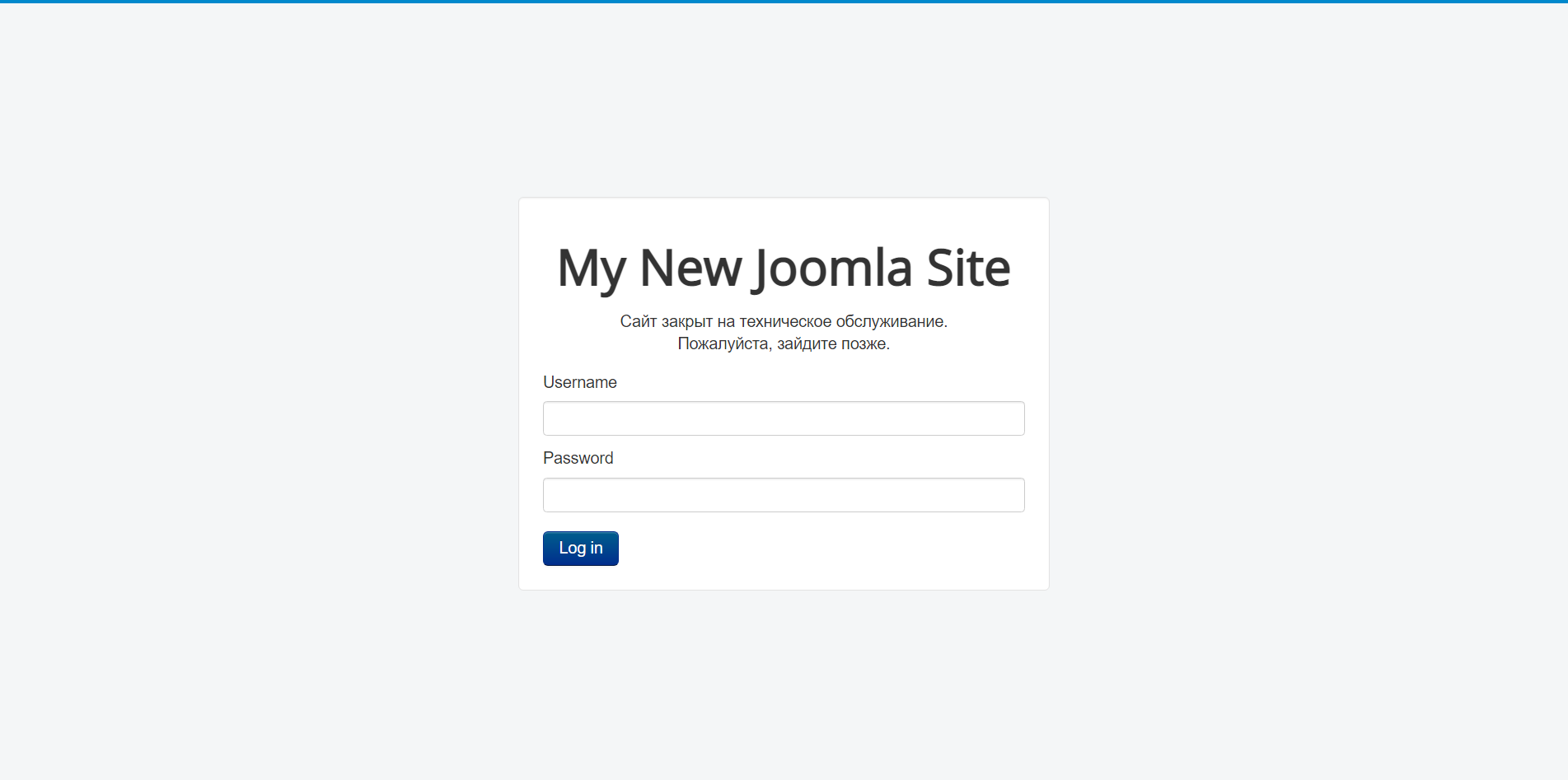Click the word "техническое" in the notice
The height and width of the screenshot is (780, 1568).
point(785,321)
